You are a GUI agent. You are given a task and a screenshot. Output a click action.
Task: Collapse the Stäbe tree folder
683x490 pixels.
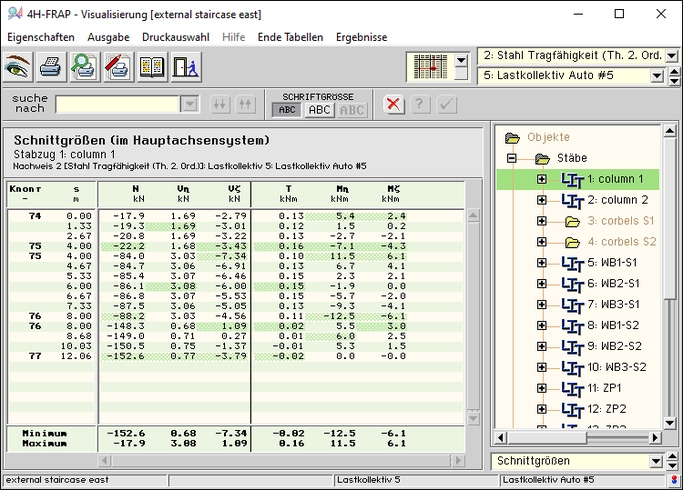click(512, 158)
